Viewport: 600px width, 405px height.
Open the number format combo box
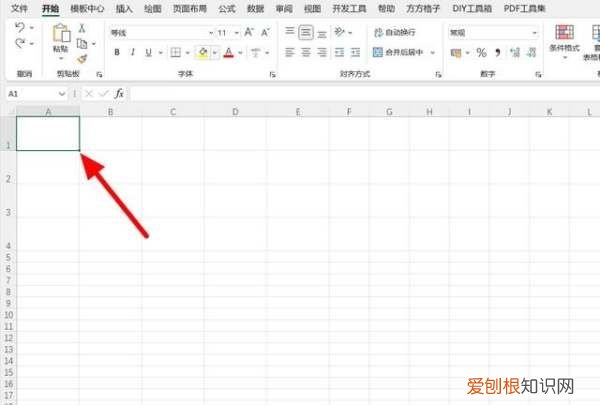click(493, 33)
